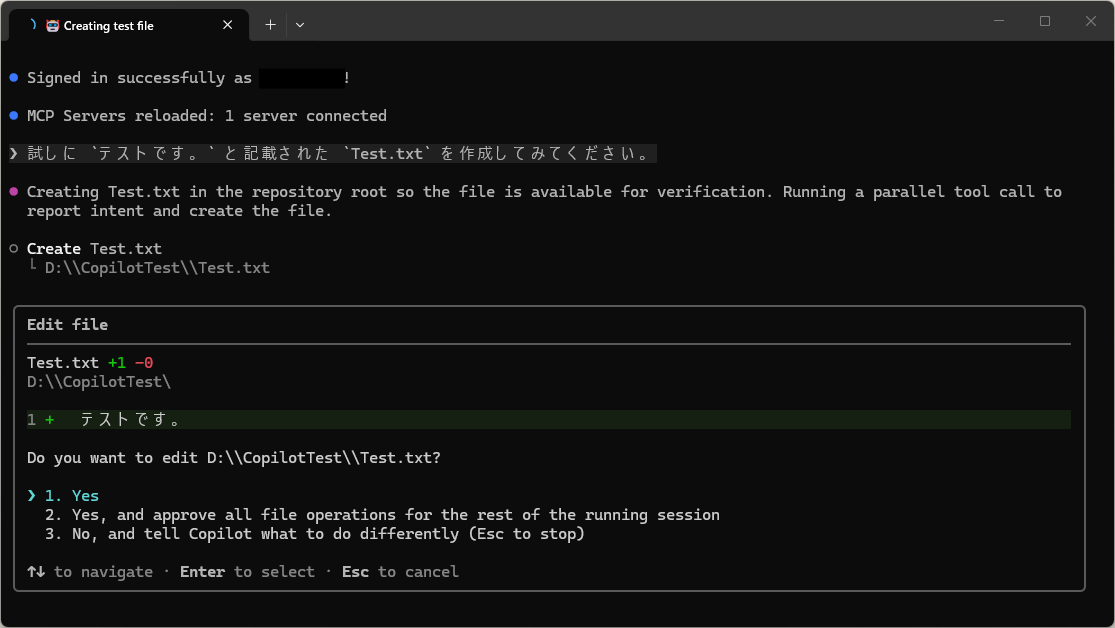The image size is (1115, 628).
Task: Expand the new tab profile dropdown chevron
Action: [x=300, y=25]
